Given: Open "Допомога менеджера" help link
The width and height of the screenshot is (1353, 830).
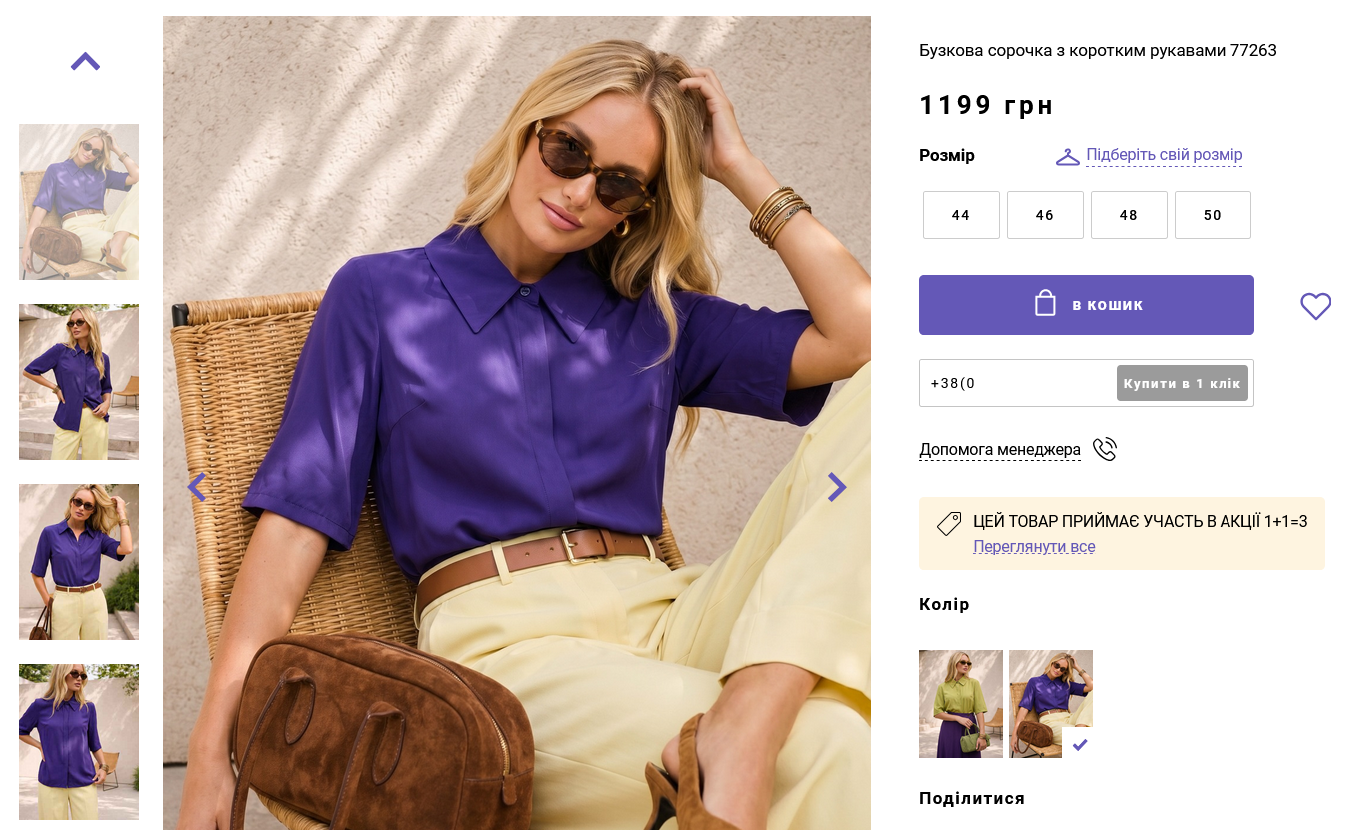Looking at the screenshot, I should tap(1000, 450).
